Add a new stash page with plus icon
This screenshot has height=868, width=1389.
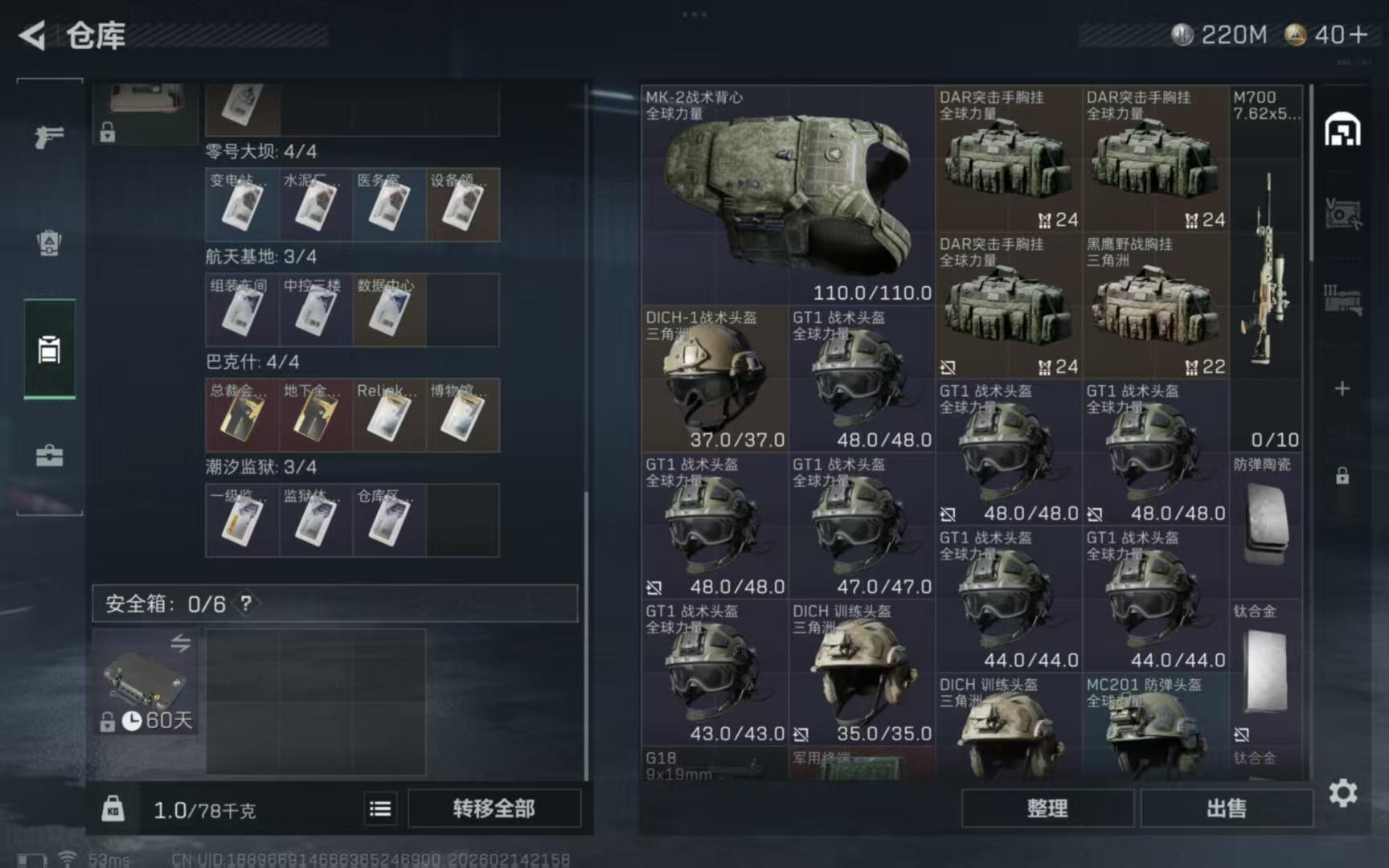1342,389
